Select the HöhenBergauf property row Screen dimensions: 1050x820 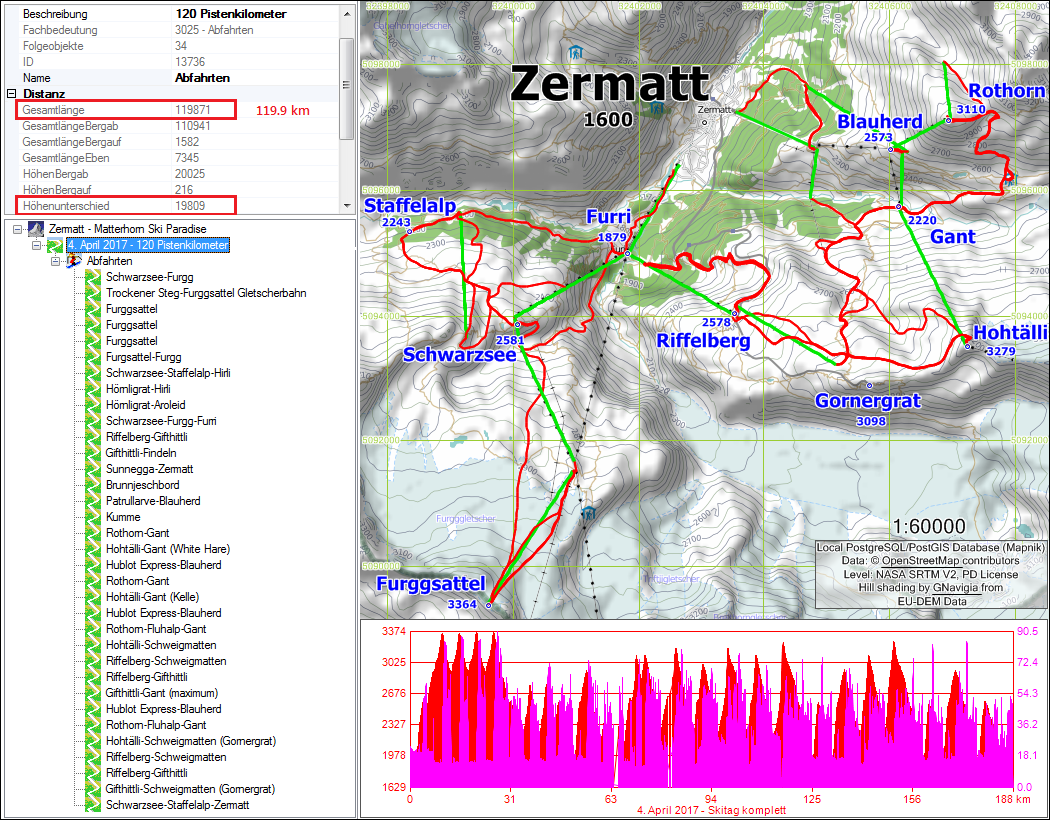pos(179,189)
